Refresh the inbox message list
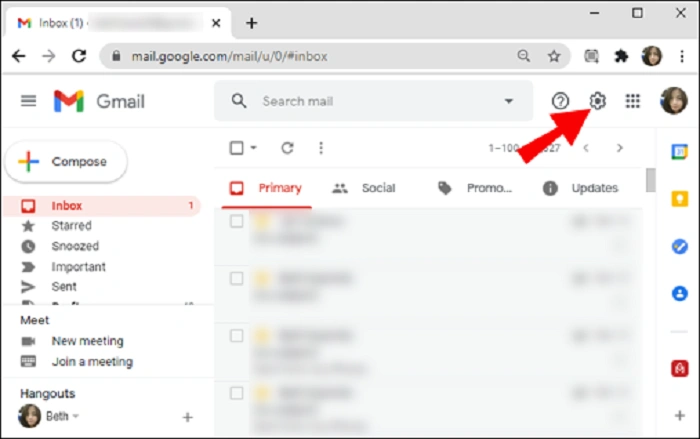 [287, 148]
